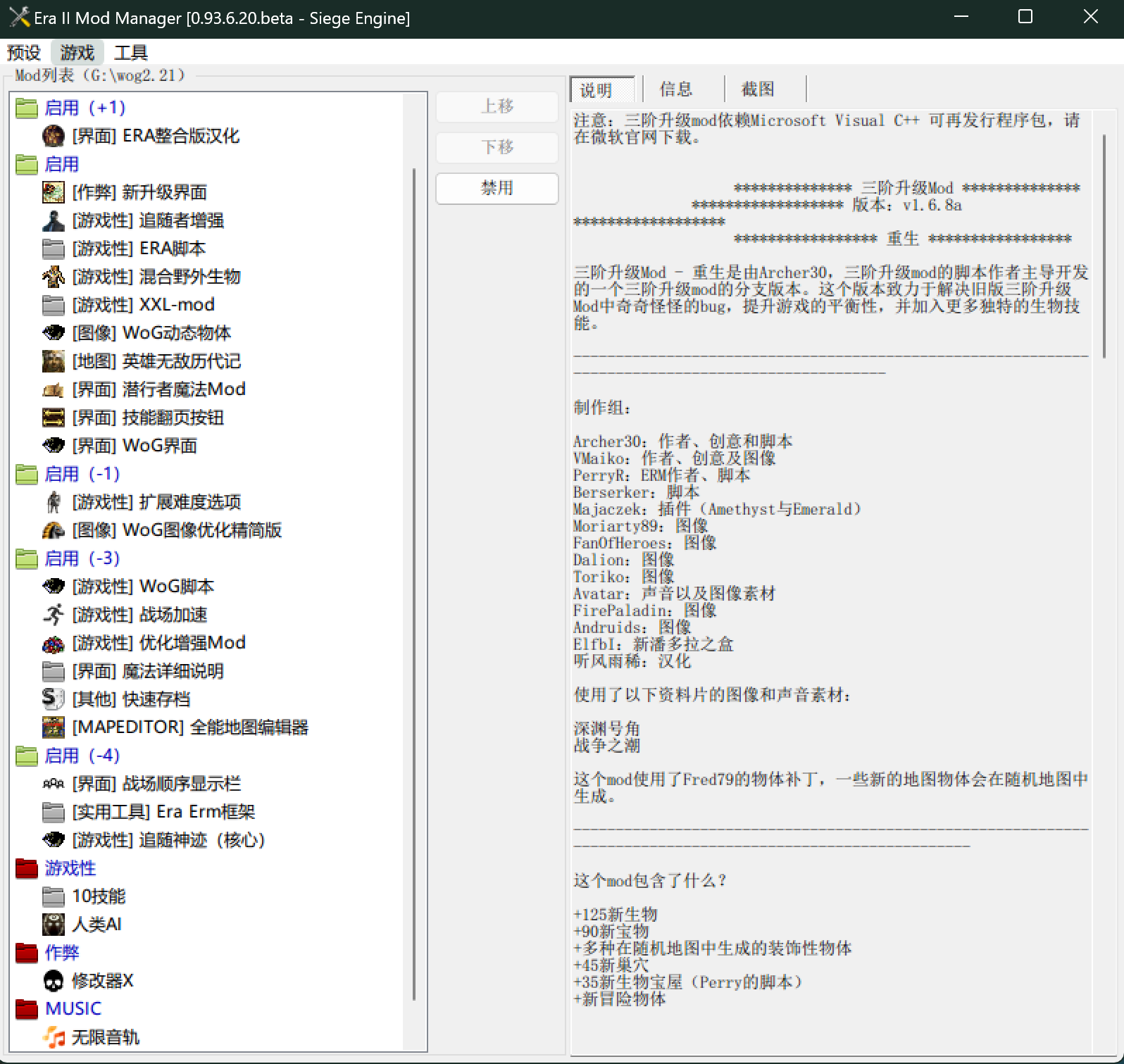Click the 优化增强Mod icon
The height and width of the screenshot is (1064, 1124).
pos(54,643)
